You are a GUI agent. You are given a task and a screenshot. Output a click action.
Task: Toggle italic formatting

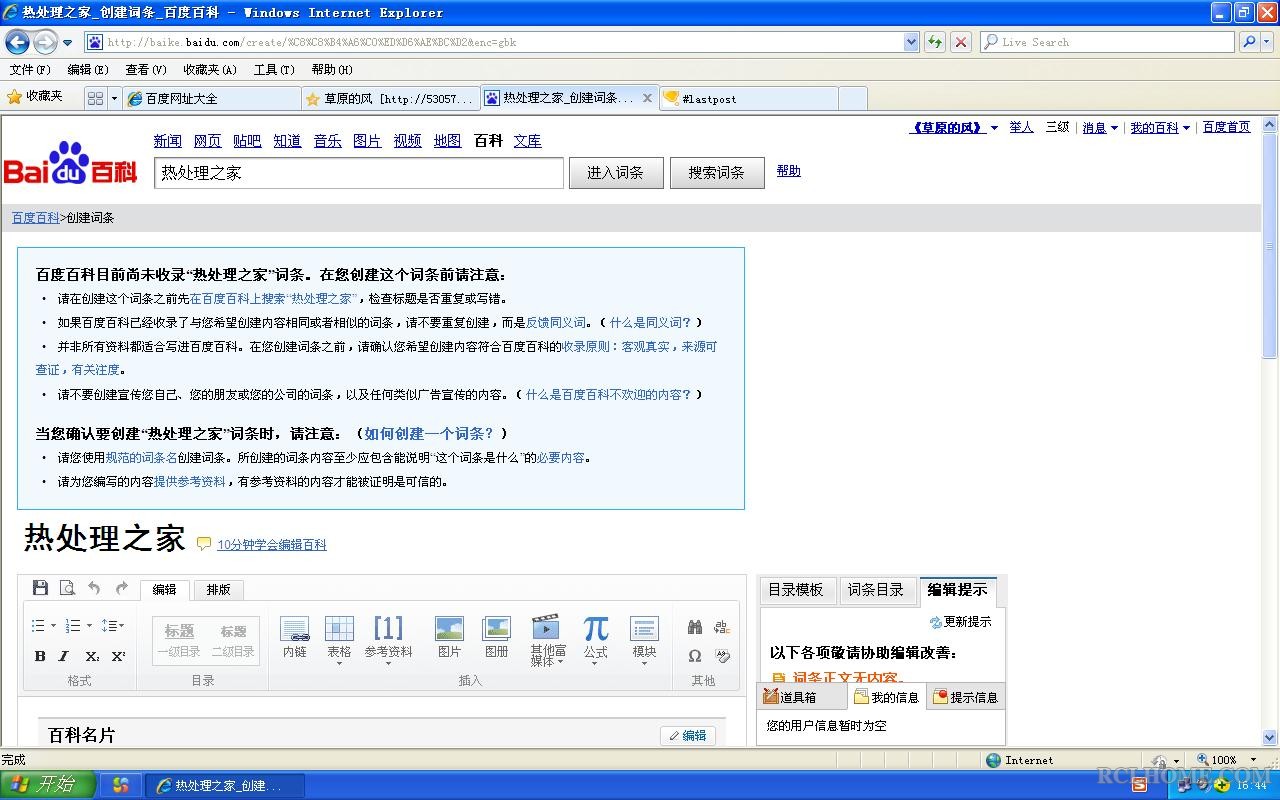click(64, 656)
